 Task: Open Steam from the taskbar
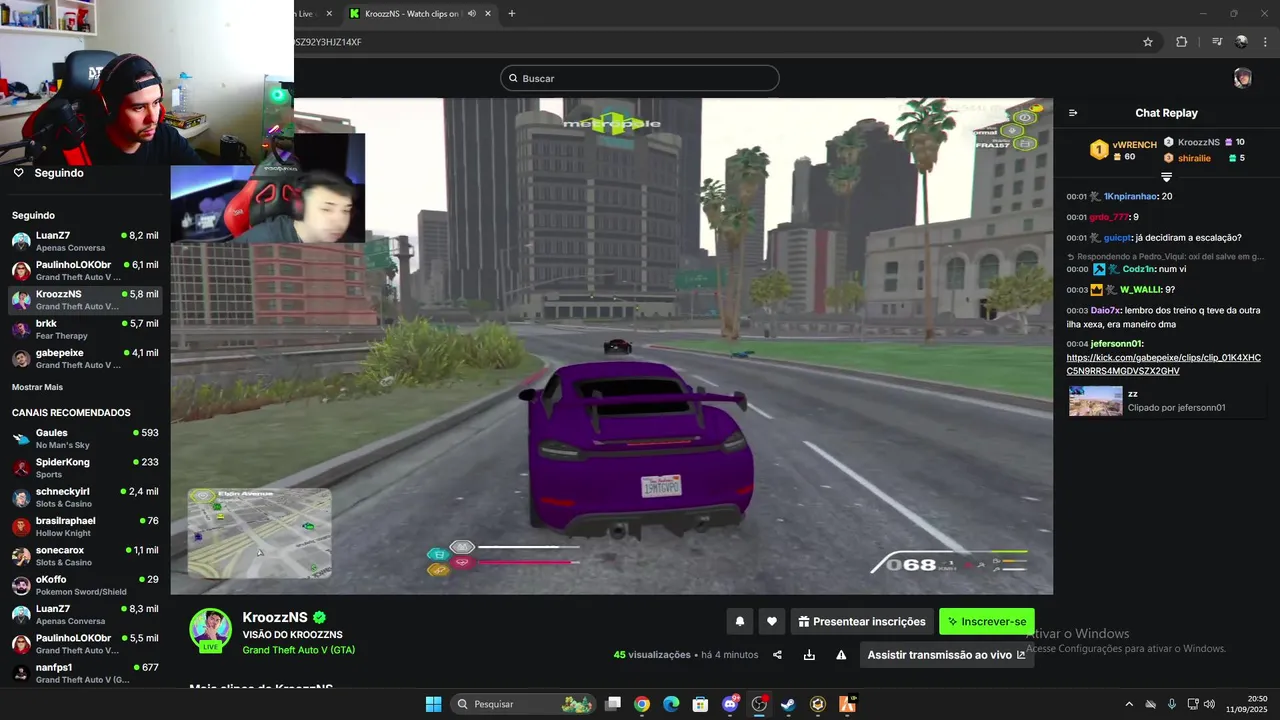click(x=788, y=704)
